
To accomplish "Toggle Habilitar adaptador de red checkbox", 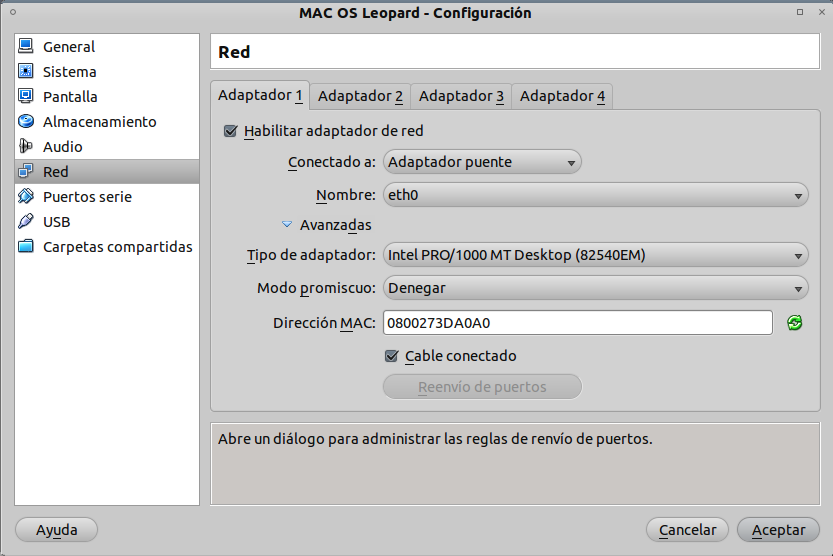I will tap(230, 131).
